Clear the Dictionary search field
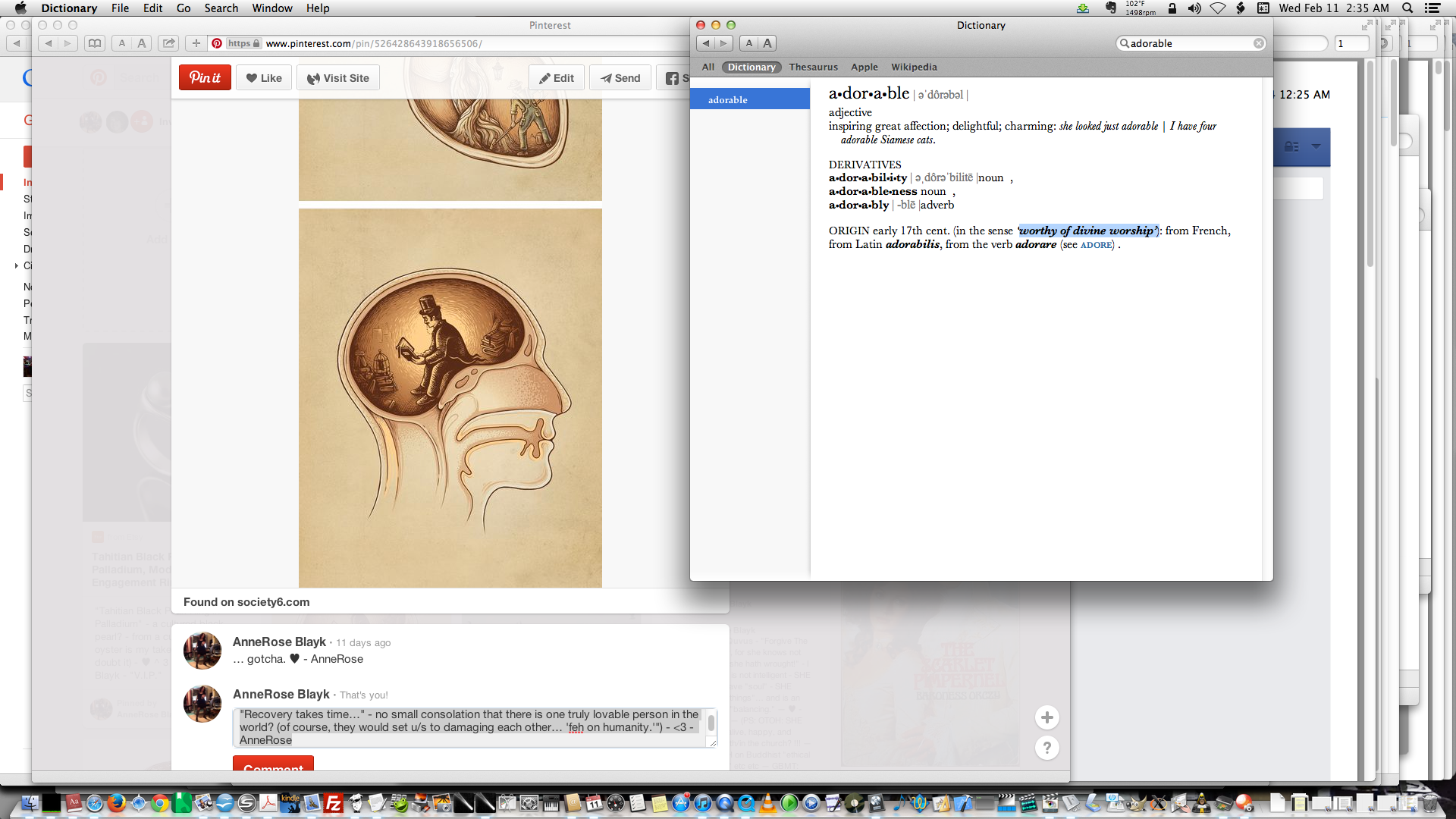1456x819 pixels. pyautogui.click(x=1259, y=43)
